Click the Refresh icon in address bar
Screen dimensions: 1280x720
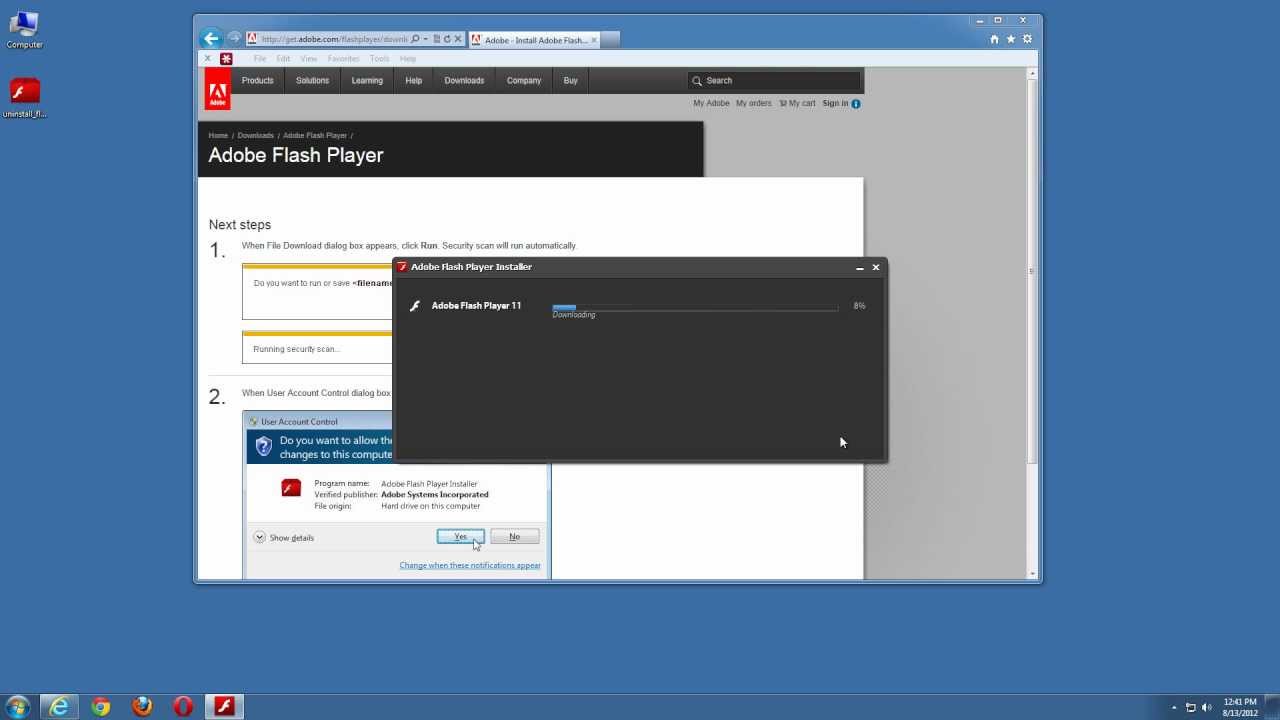(447, 39)
